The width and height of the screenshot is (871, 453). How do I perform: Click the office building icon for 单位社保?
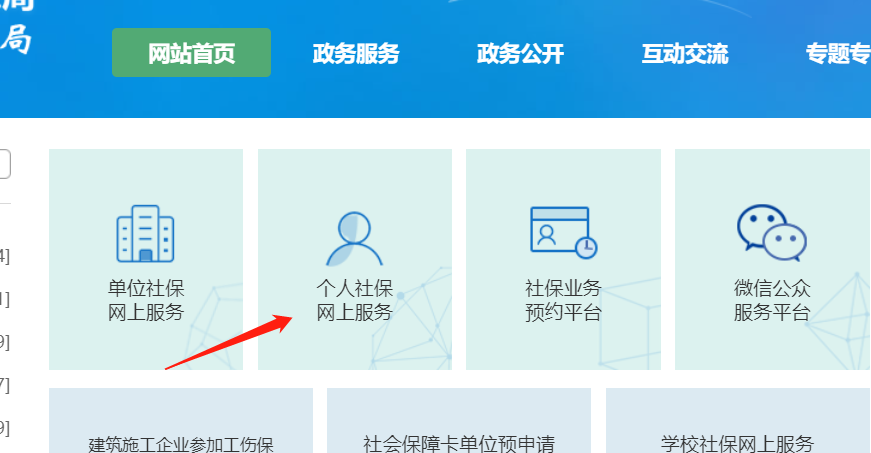click(146, 234)
